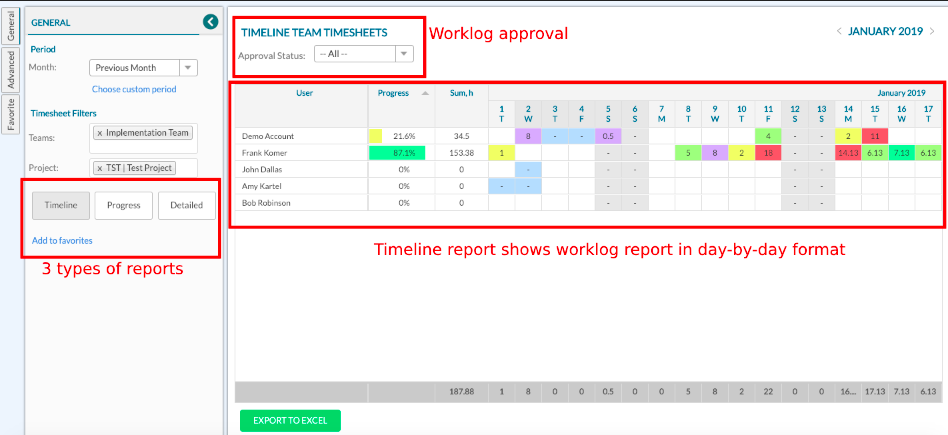948x435 pixels.
Task: Select the Timeline report type
Action: point(61,205)
